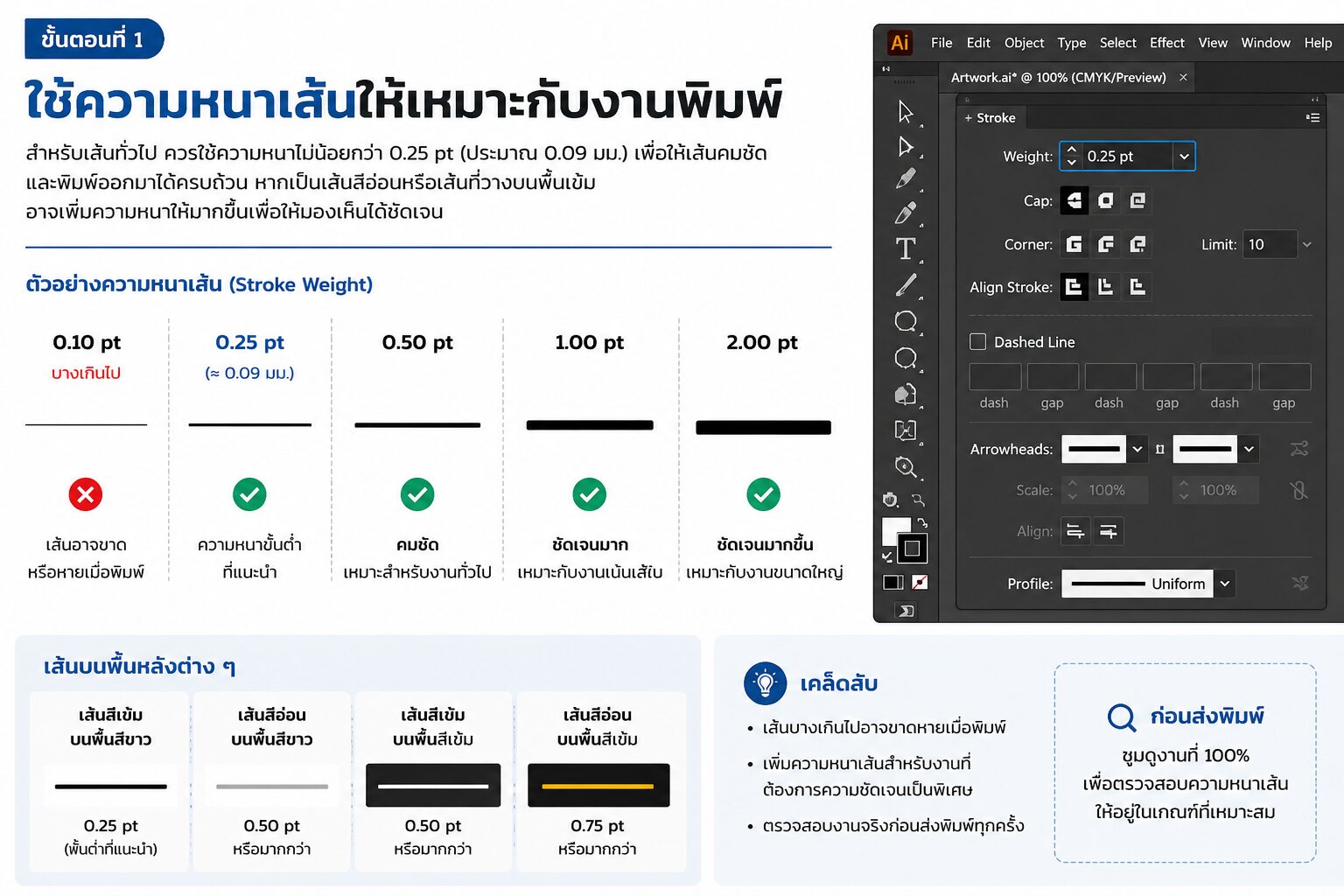Align stroke to outside
The width and height of the screenshot is (1344, 896).
tap(1137, 286)
